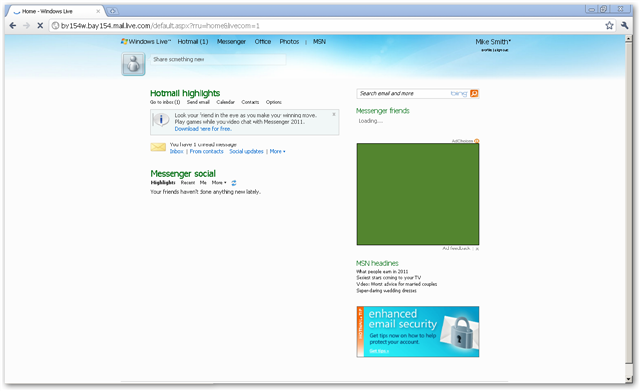640x391 pixels.
Task: Click 'Download here for free' link
Action: 203,129
